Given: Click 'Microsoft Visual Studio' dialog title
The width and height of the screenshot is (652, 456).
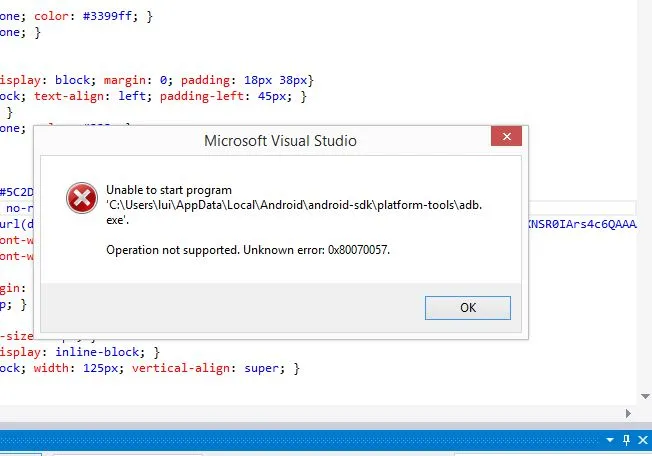Looking at the screenshot, I should pos(280,140).
